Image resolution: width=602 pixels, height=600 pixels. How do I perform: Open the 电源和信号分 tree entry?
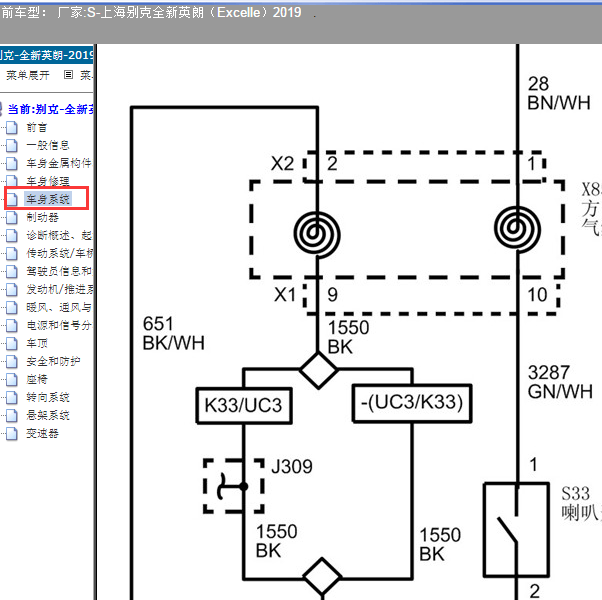point(60,326)
